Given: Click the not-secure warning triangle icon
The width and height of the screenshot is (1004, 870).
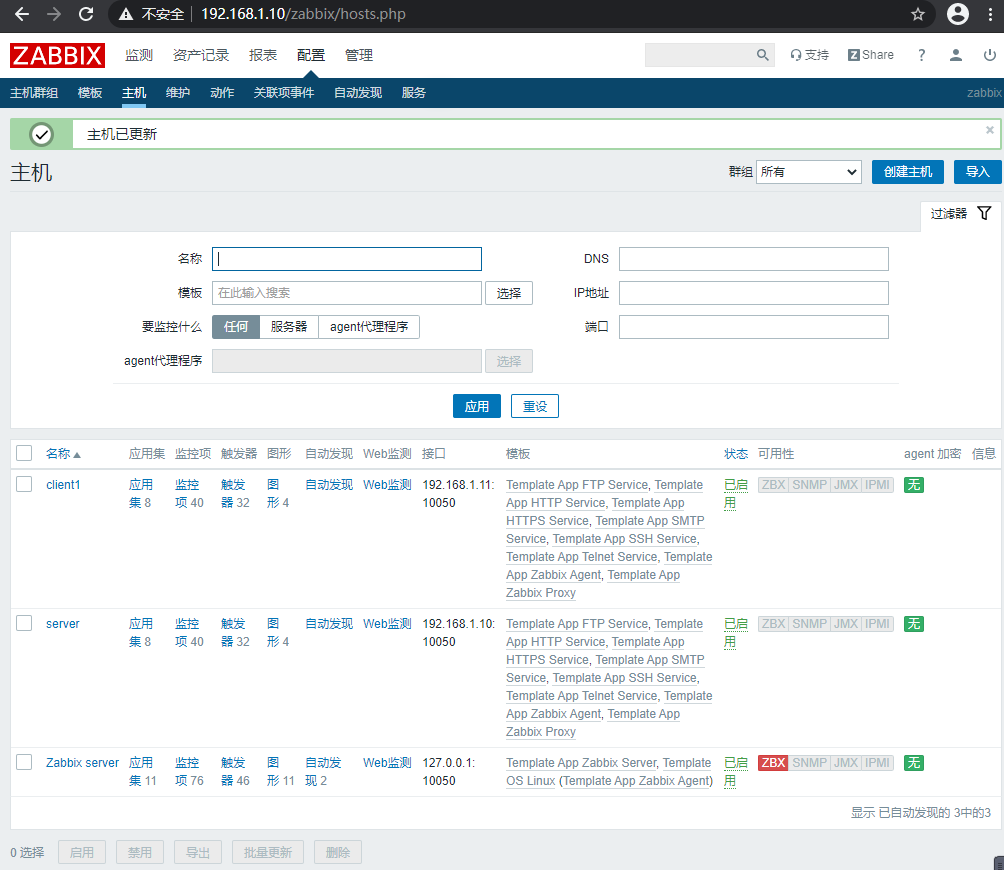Looking at the screenshot, I should [126, 14].
